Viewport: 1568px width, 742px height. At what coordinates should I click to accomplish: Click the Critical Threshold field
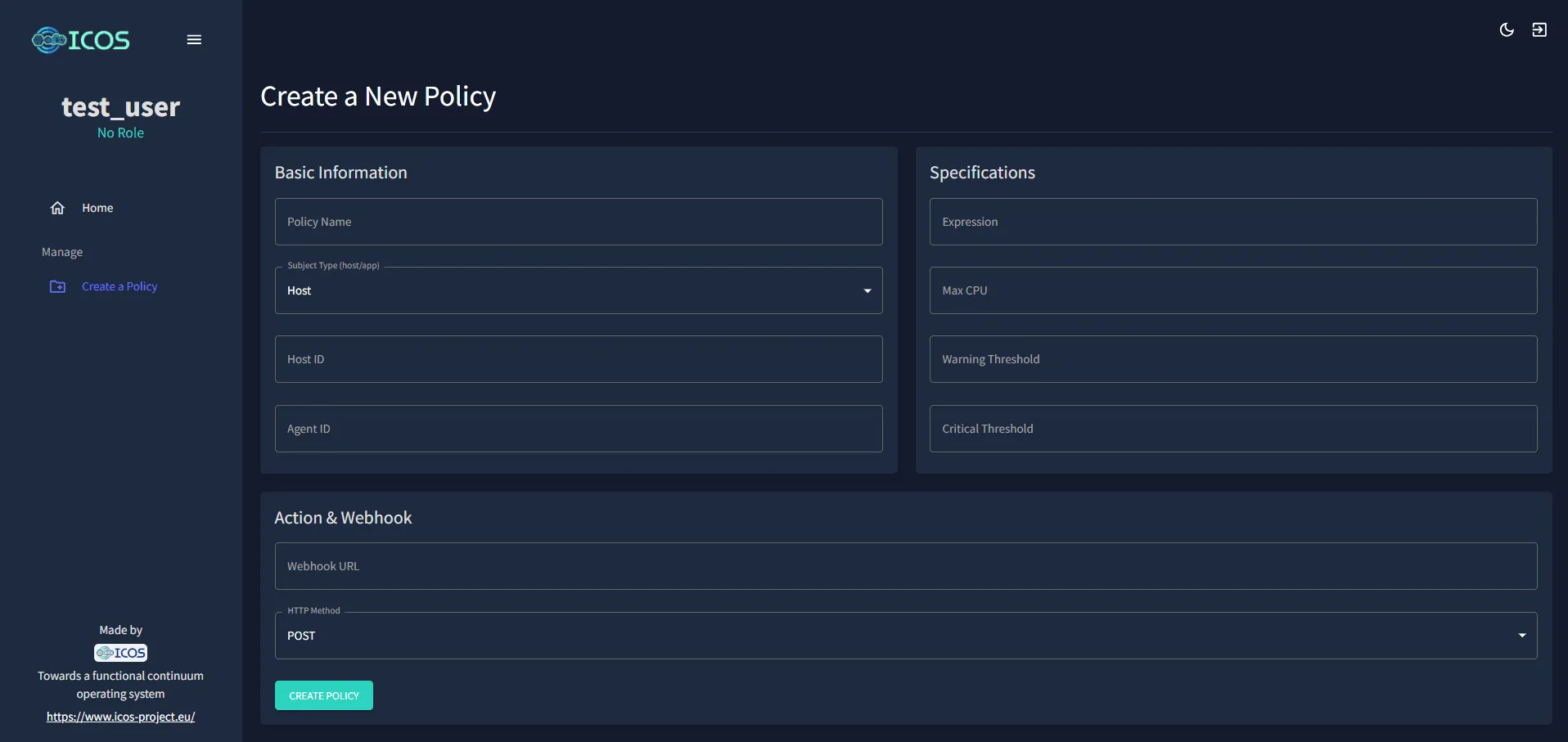[x=1233, y=429]
